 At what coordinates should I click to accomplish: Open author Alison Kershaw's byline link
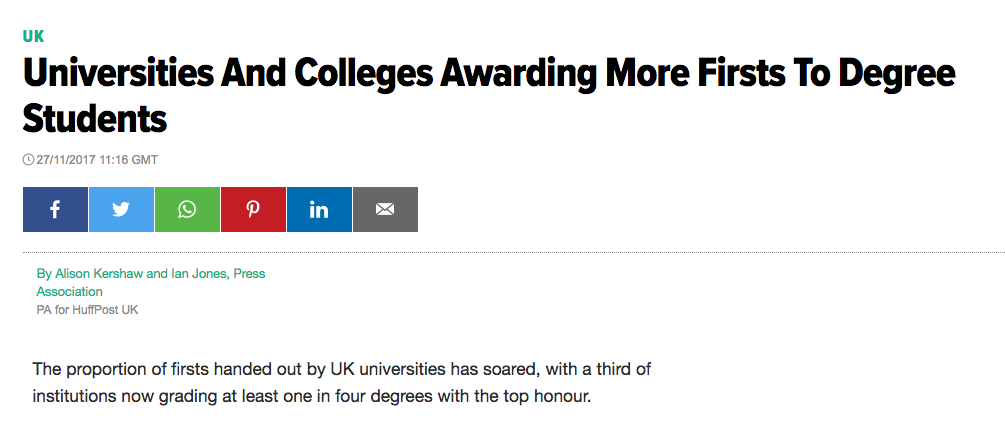[x=90, y=273]
